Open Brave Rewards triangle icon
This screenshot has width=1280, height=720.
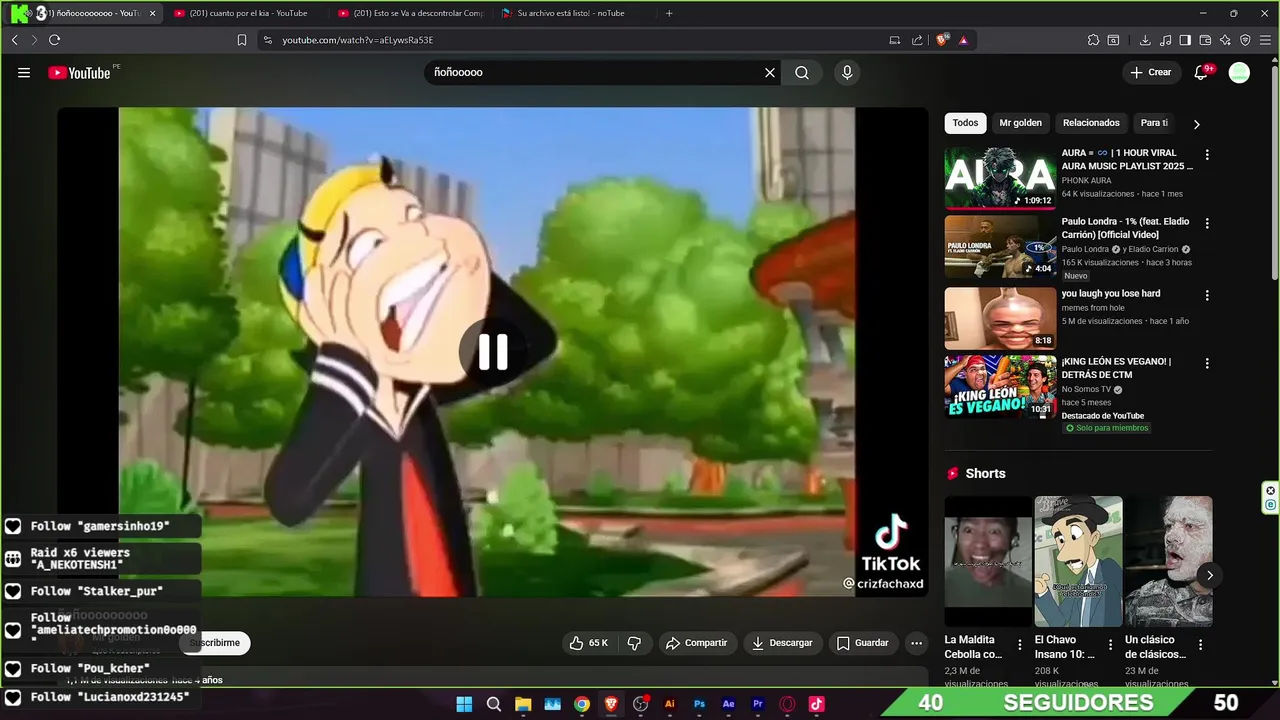click(963, 40)
